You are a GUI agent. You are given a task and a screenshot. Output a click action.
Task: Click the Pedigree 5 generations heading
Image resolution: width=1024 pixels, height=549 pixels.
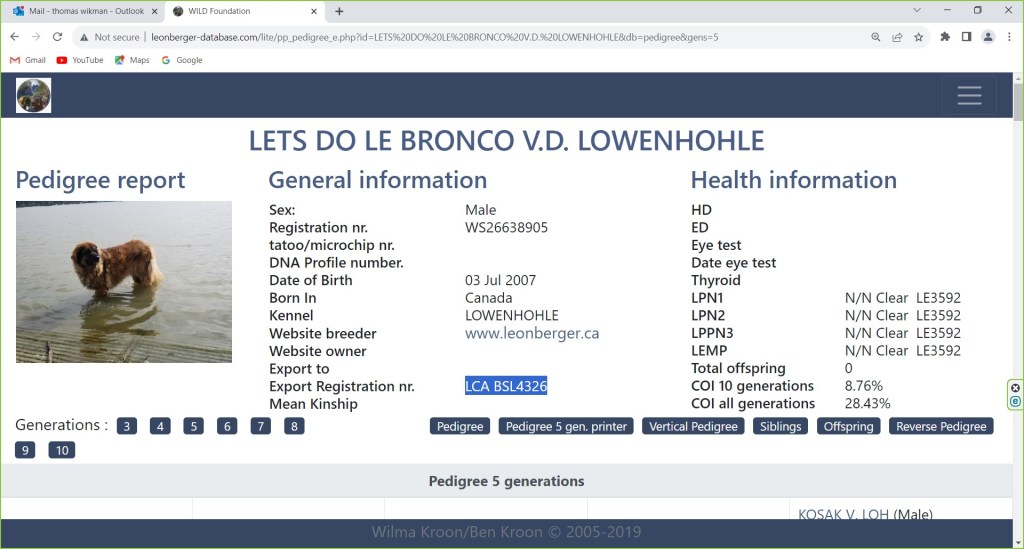click(x=506, y=481)
